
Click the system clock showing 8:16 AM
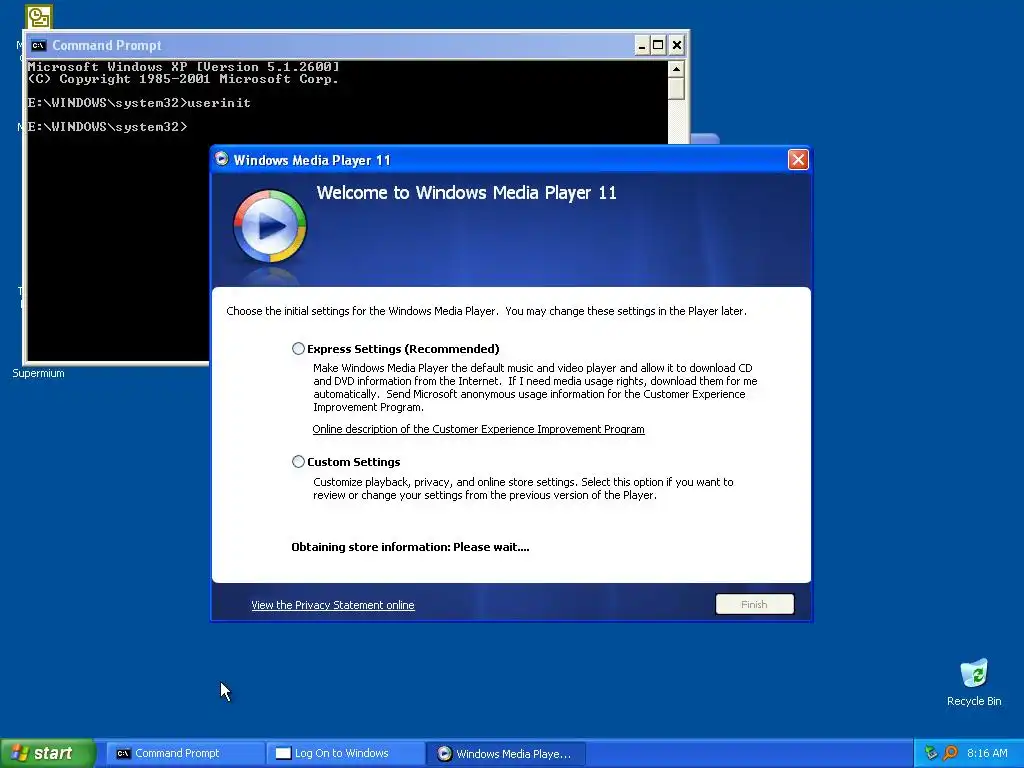pos(987,753)
